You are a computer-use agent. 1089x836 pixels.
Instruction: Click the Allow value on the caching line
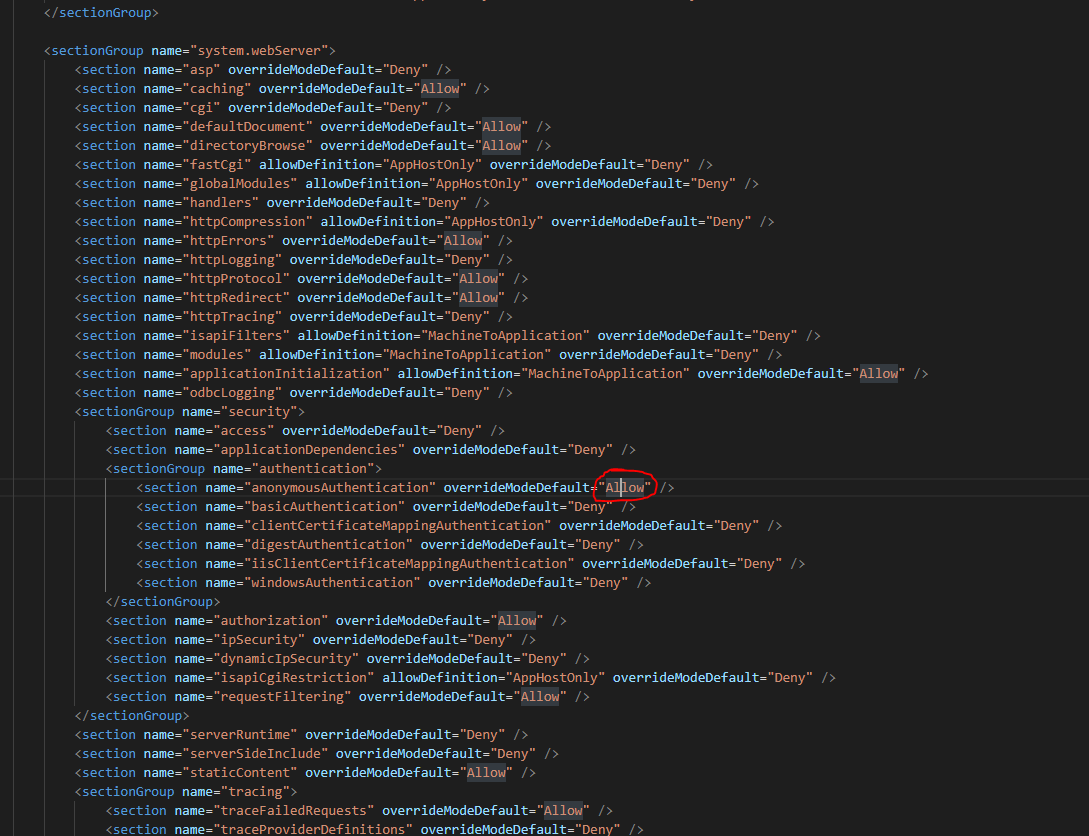[x=440, y=89]
